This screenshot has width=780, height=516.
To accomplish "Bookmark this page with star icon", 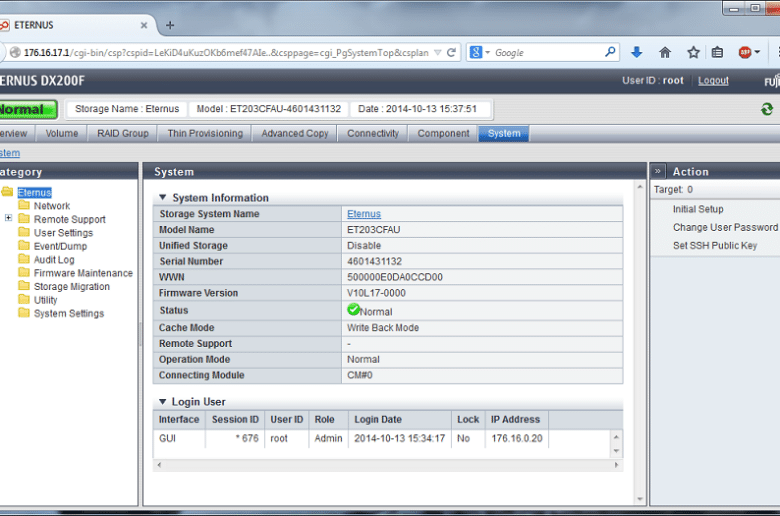I will click(x=693, y=52).
